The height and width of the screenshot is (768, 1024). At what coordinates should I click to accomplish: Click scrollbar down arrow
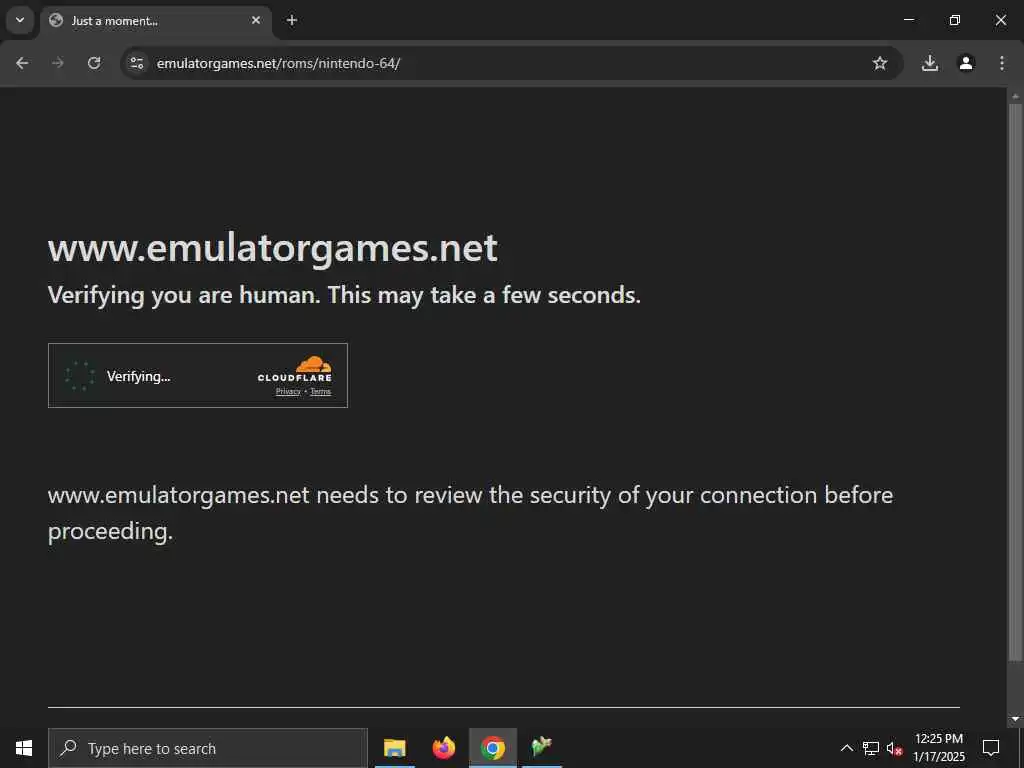1015,719
